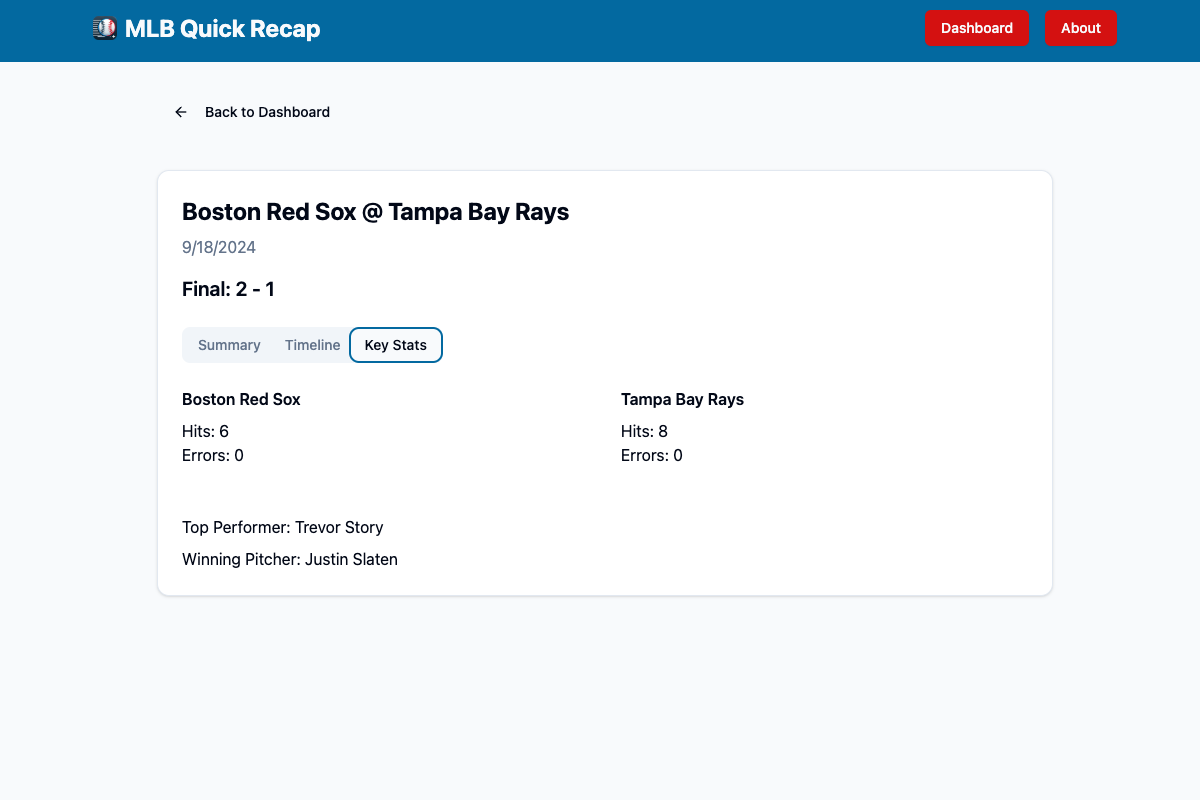This screenshot has height=800, width=1200.
Task: Switch to the Summary tab
Action: [229, 345]
